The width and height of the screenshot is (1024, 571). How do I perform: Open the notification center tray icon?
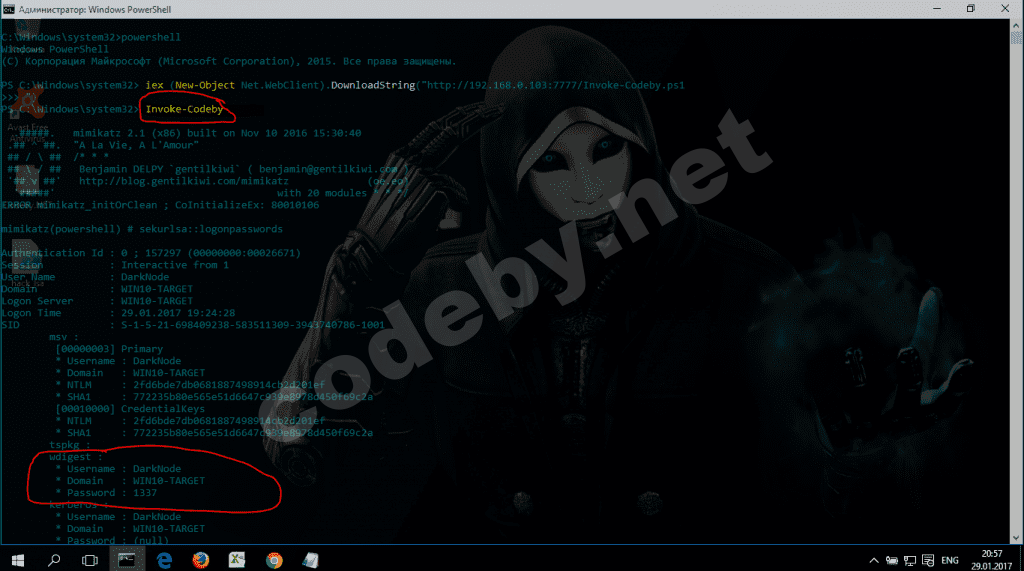[x=928, y=561]
